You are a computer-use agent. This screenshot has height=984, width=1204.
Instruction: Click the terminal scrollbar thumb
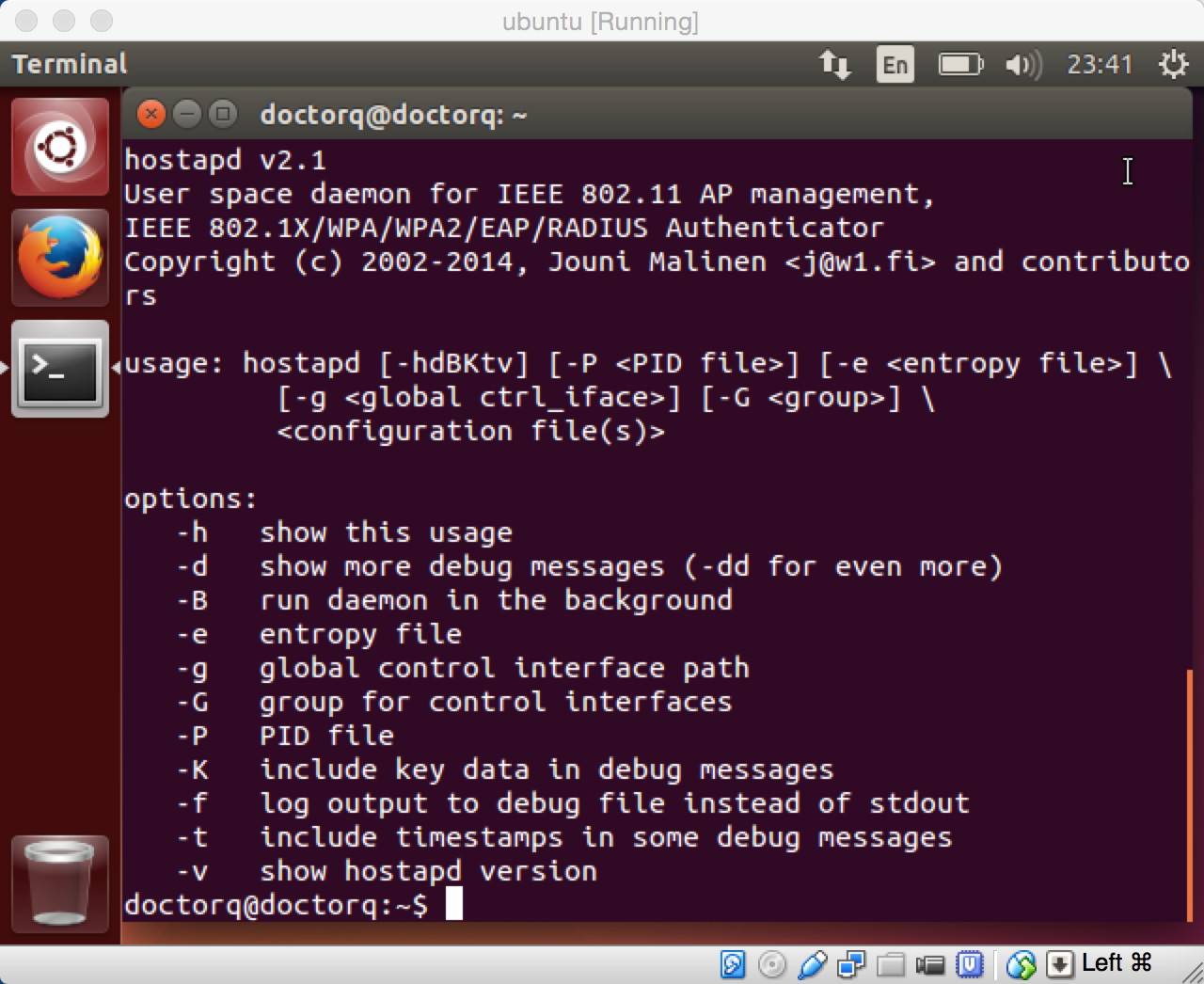[1189, 795]
